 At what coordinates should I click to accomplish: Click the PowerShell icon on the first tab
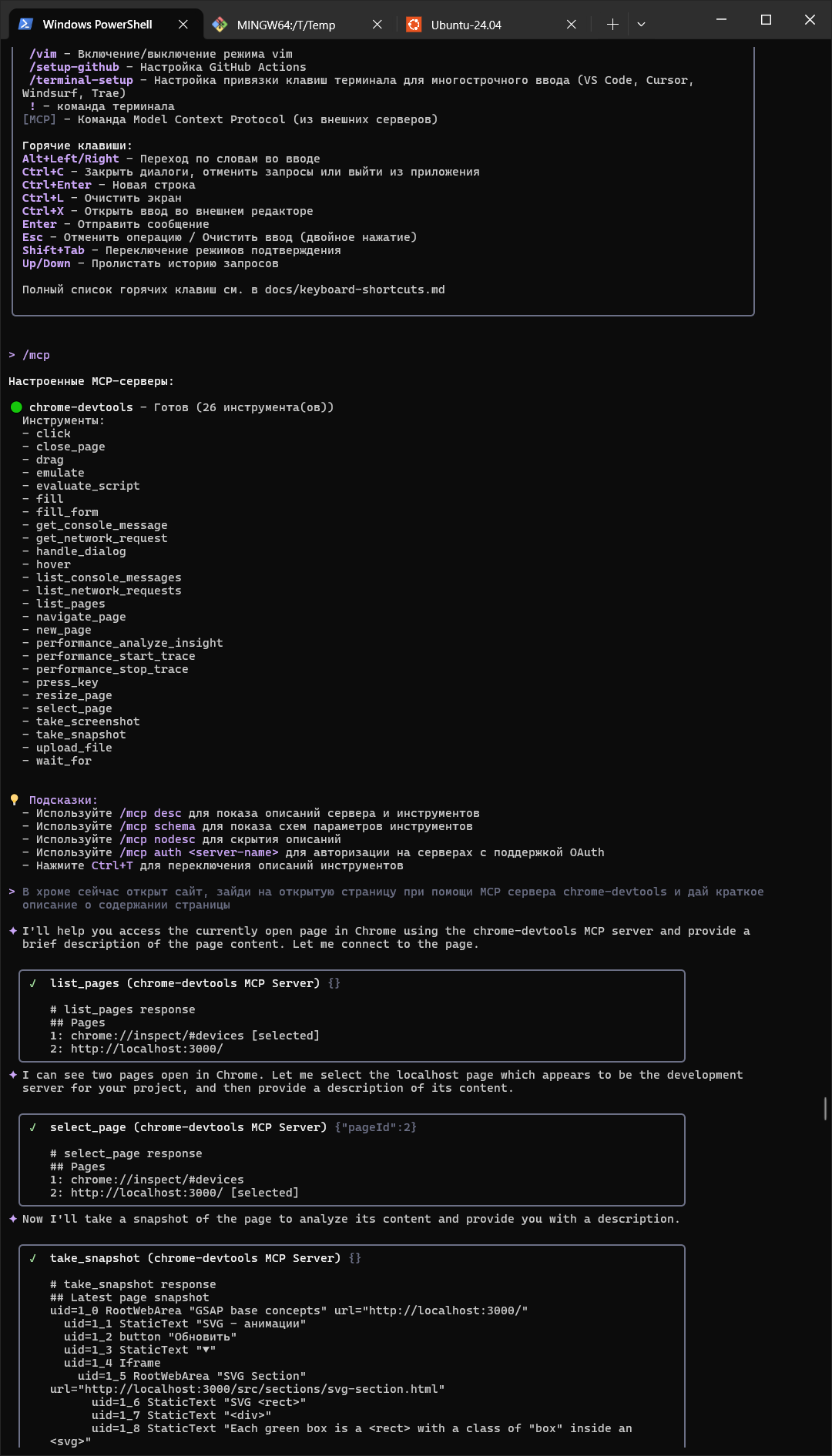pyautogui.click(x=25, y=25)
